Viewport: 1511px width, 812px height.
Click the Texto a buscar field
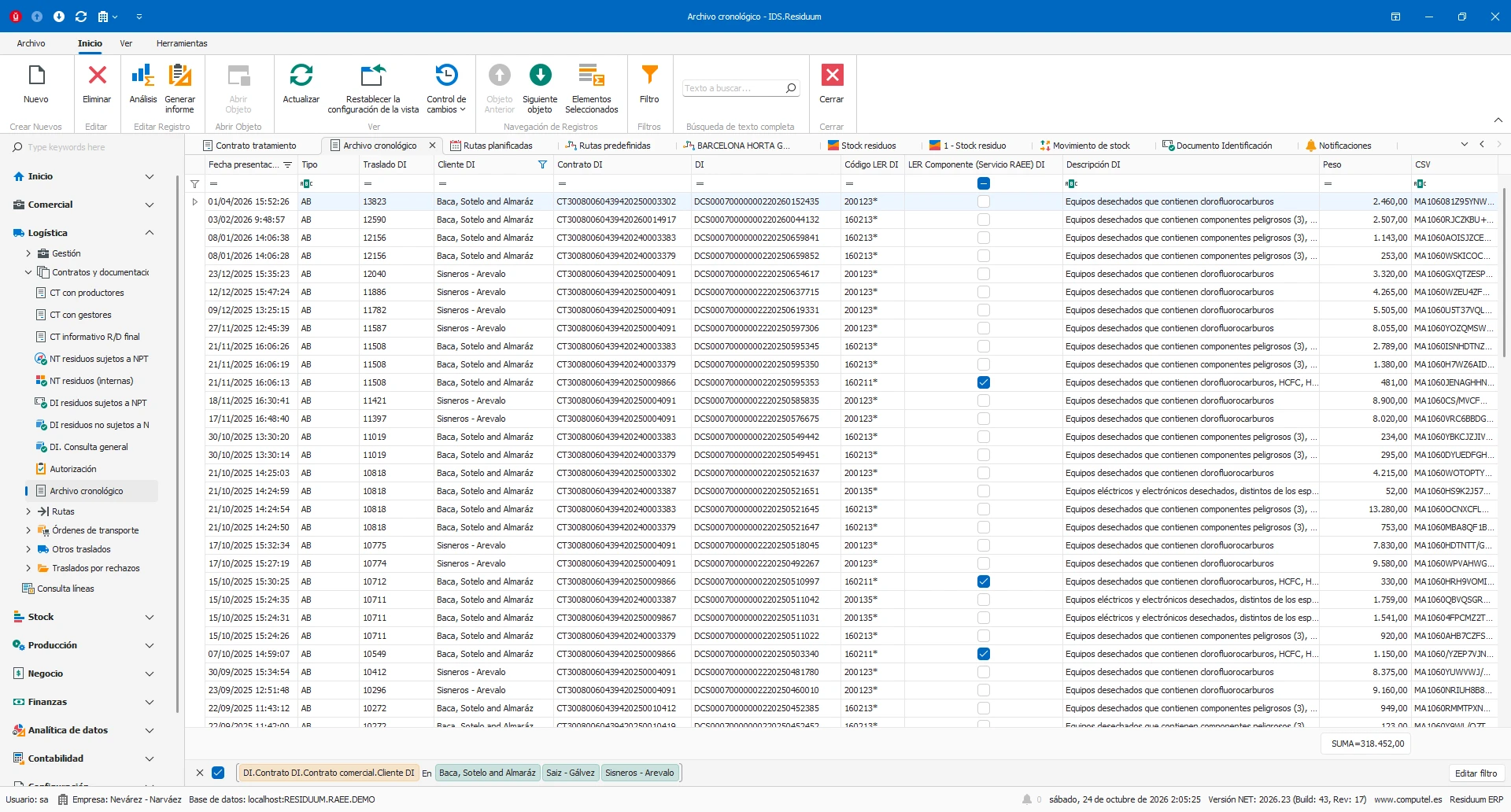(732, 88)
